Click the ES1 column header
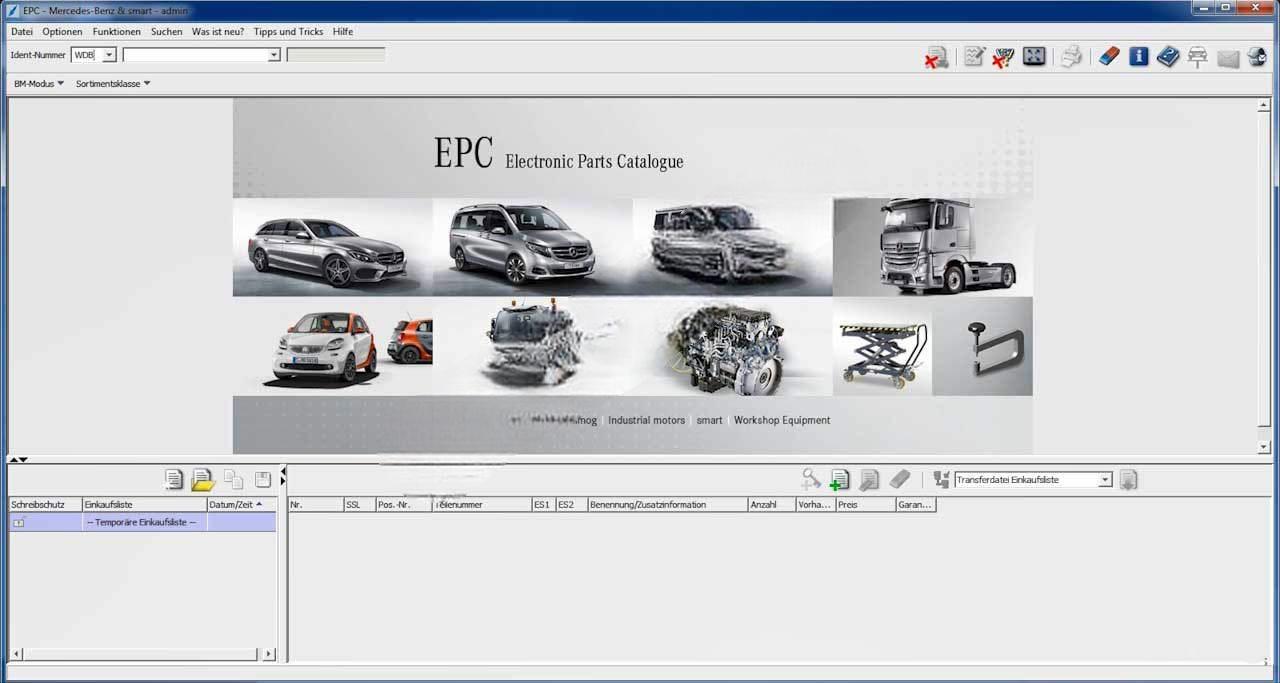Image resolution: width=1280 pixels, height=683 pixels. coord(544,505)
